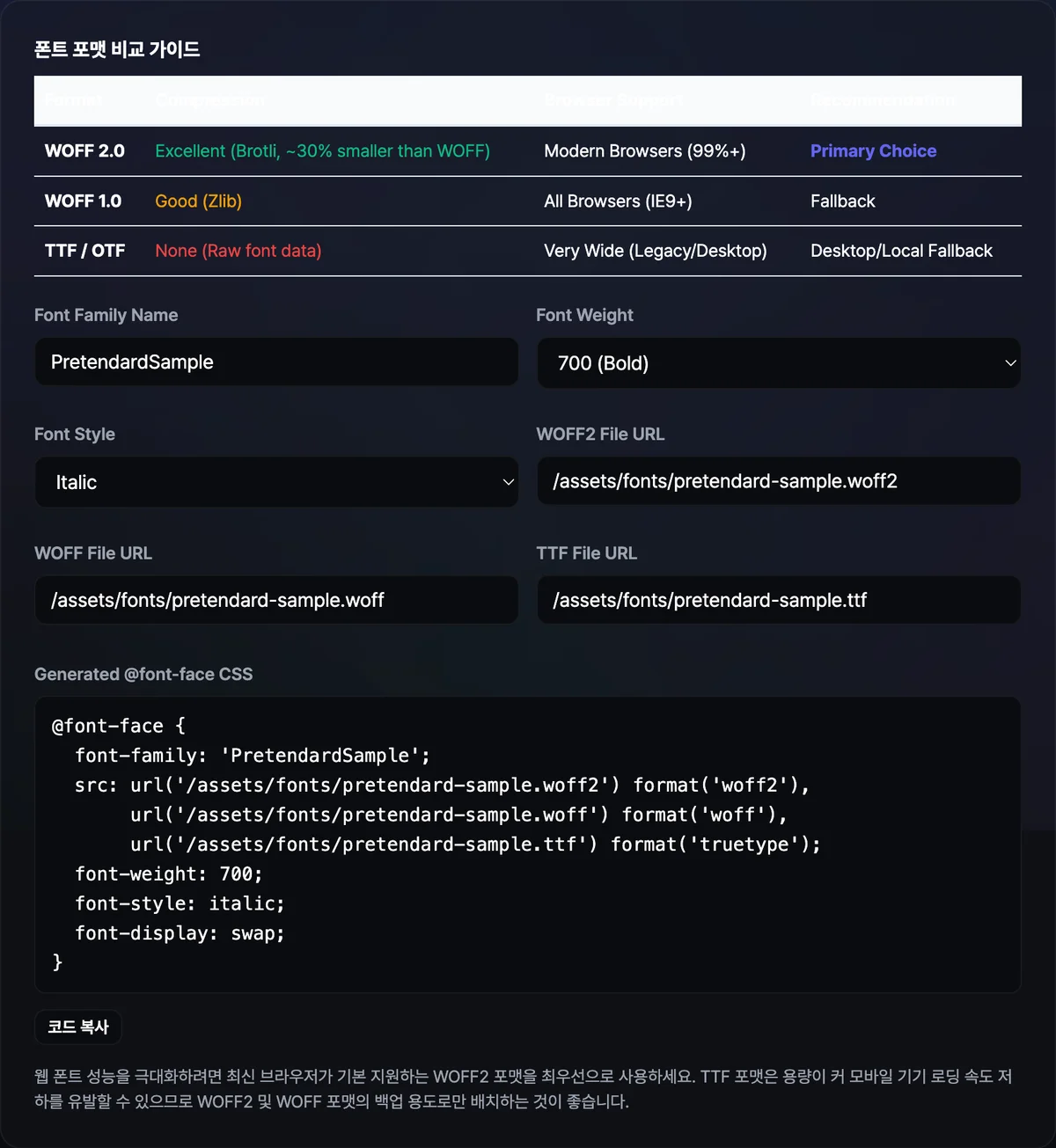Click the '@font-face {' code line
Image resolution: width=1056 pixels, height=1148 pixels.
(119, 726)
